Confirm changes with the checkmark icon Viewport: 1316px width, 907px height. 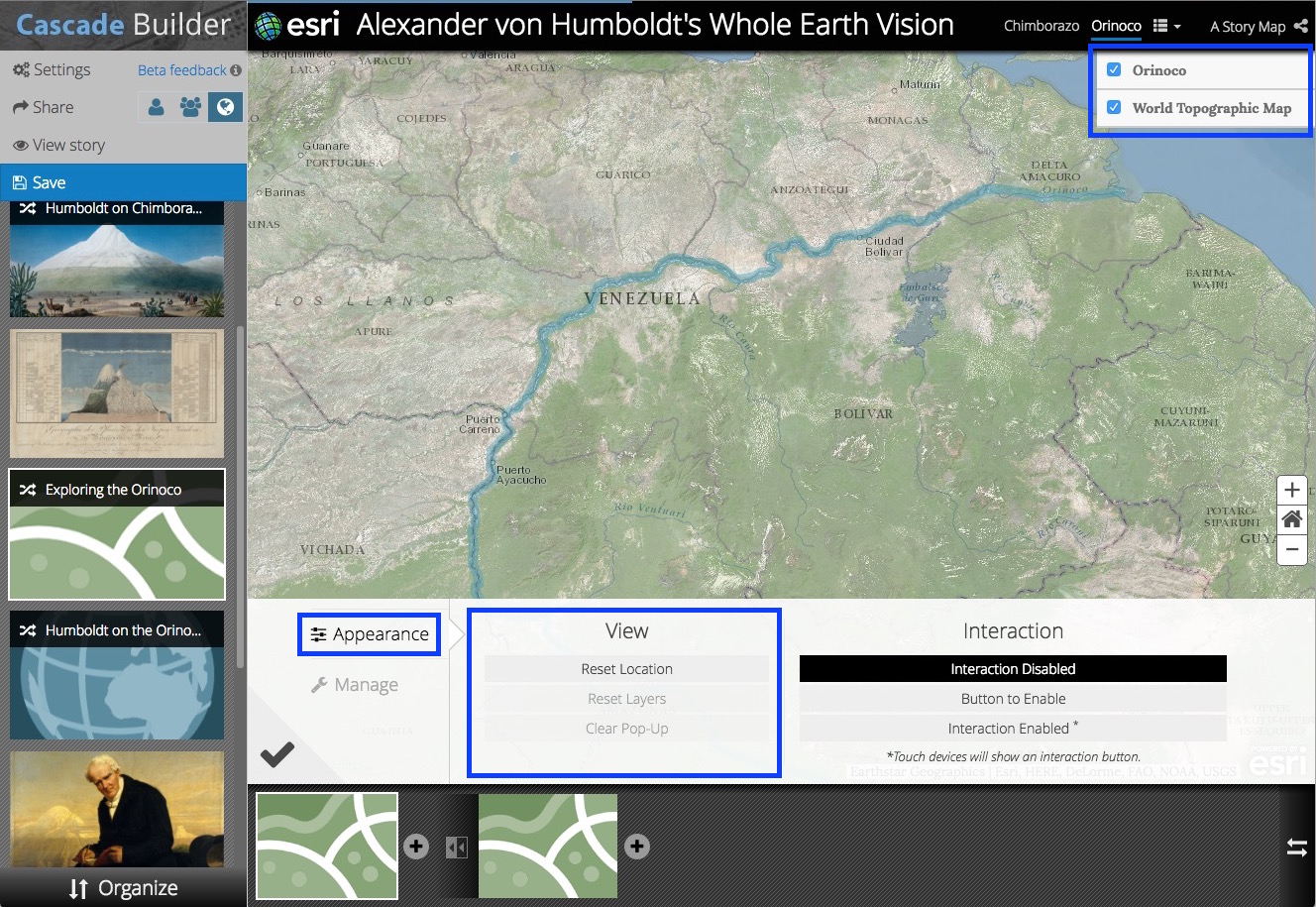coord(277,755)
